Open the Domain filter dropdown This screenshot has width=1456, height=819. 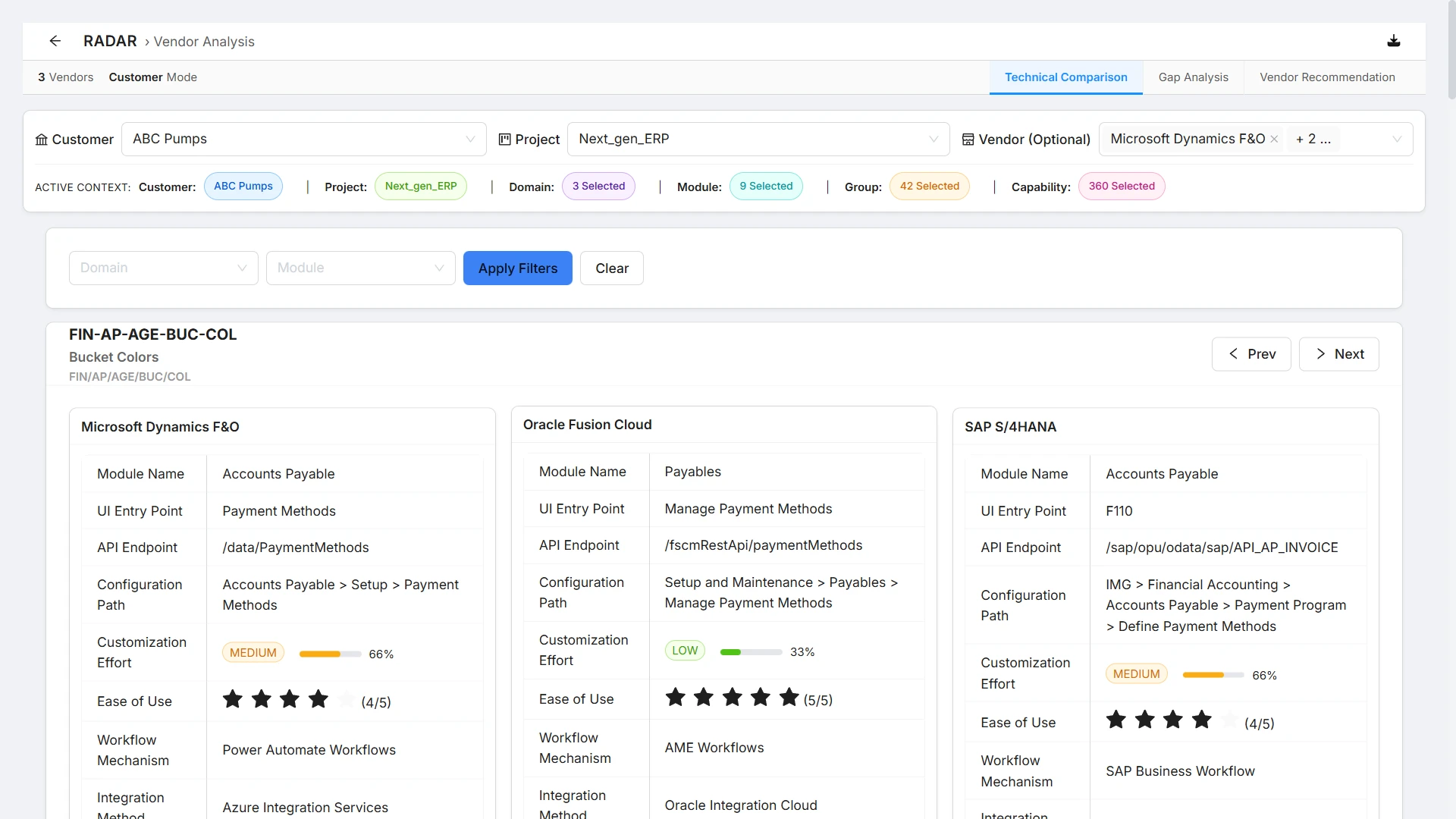(164, 268)
